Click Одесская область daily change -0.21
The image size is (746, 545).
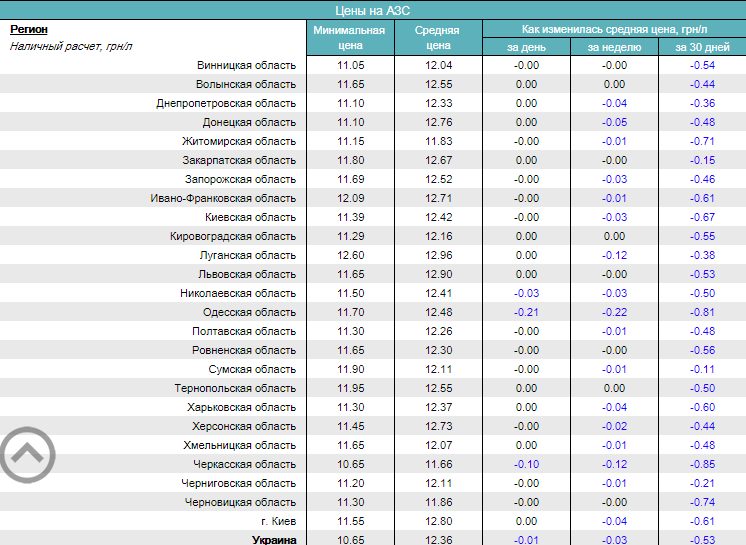[526, 312]
